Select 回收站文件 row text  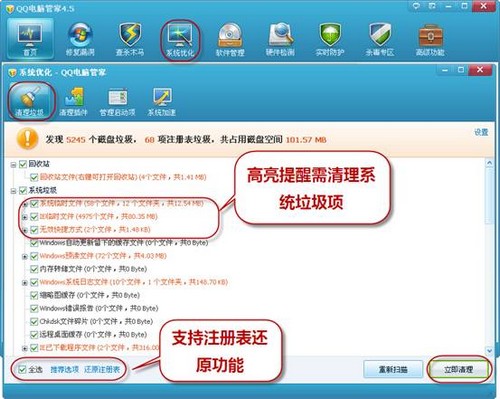[x=123, y=177]
